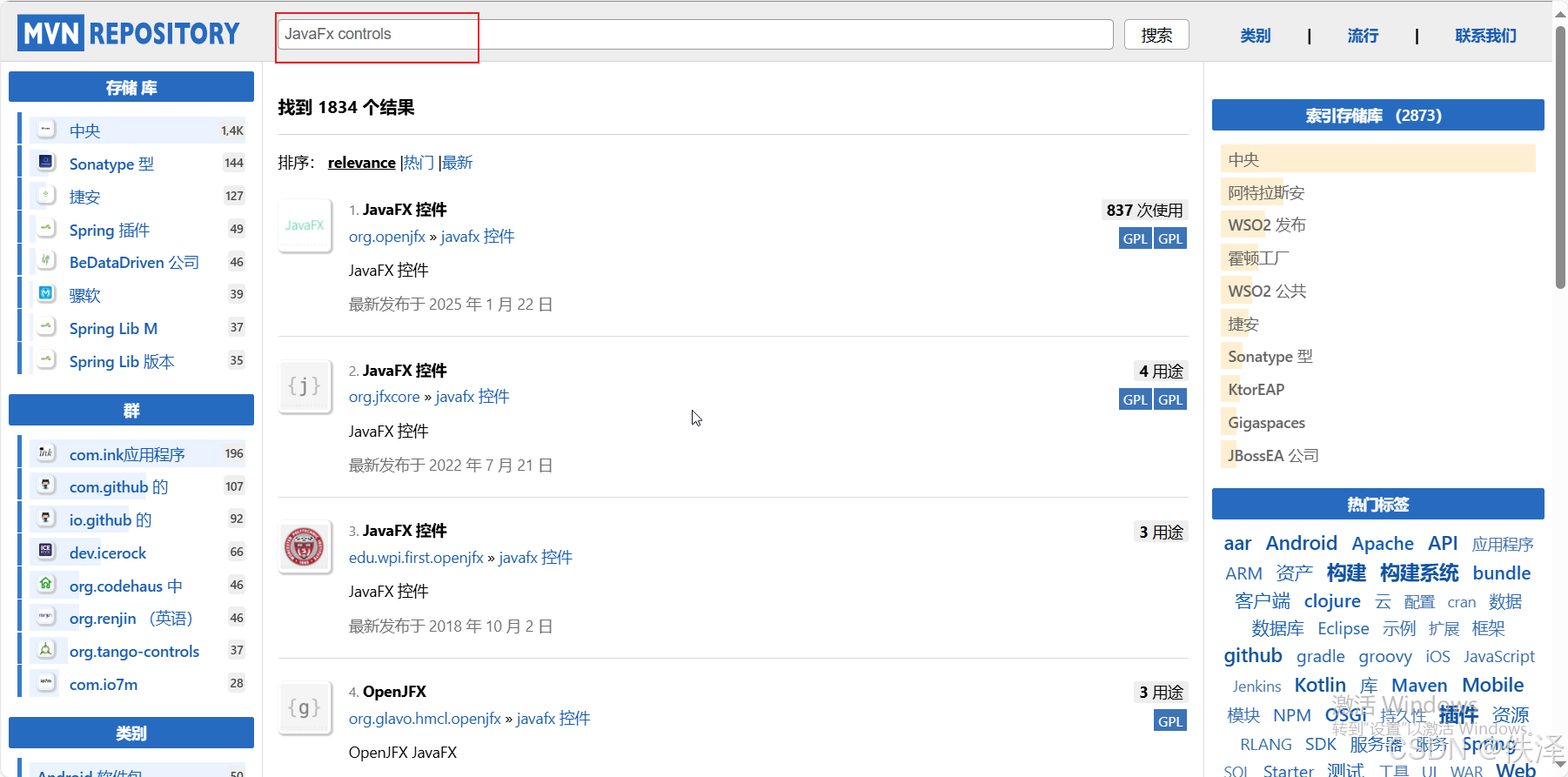Select Gigaspaces in indexed repositories
Viewport: 1568px width, 777px height.
tap(1267, 422)
